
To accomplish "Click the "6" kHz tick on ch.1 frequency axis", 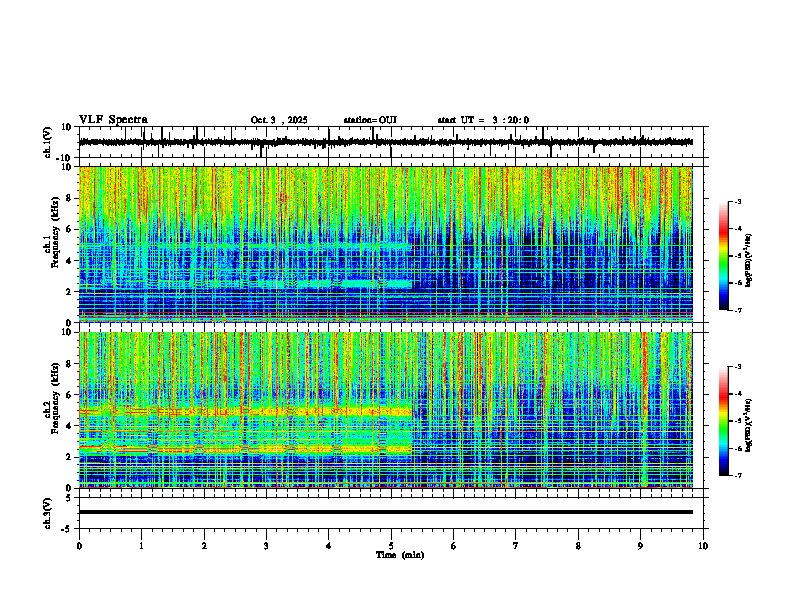I will (69, 230).
